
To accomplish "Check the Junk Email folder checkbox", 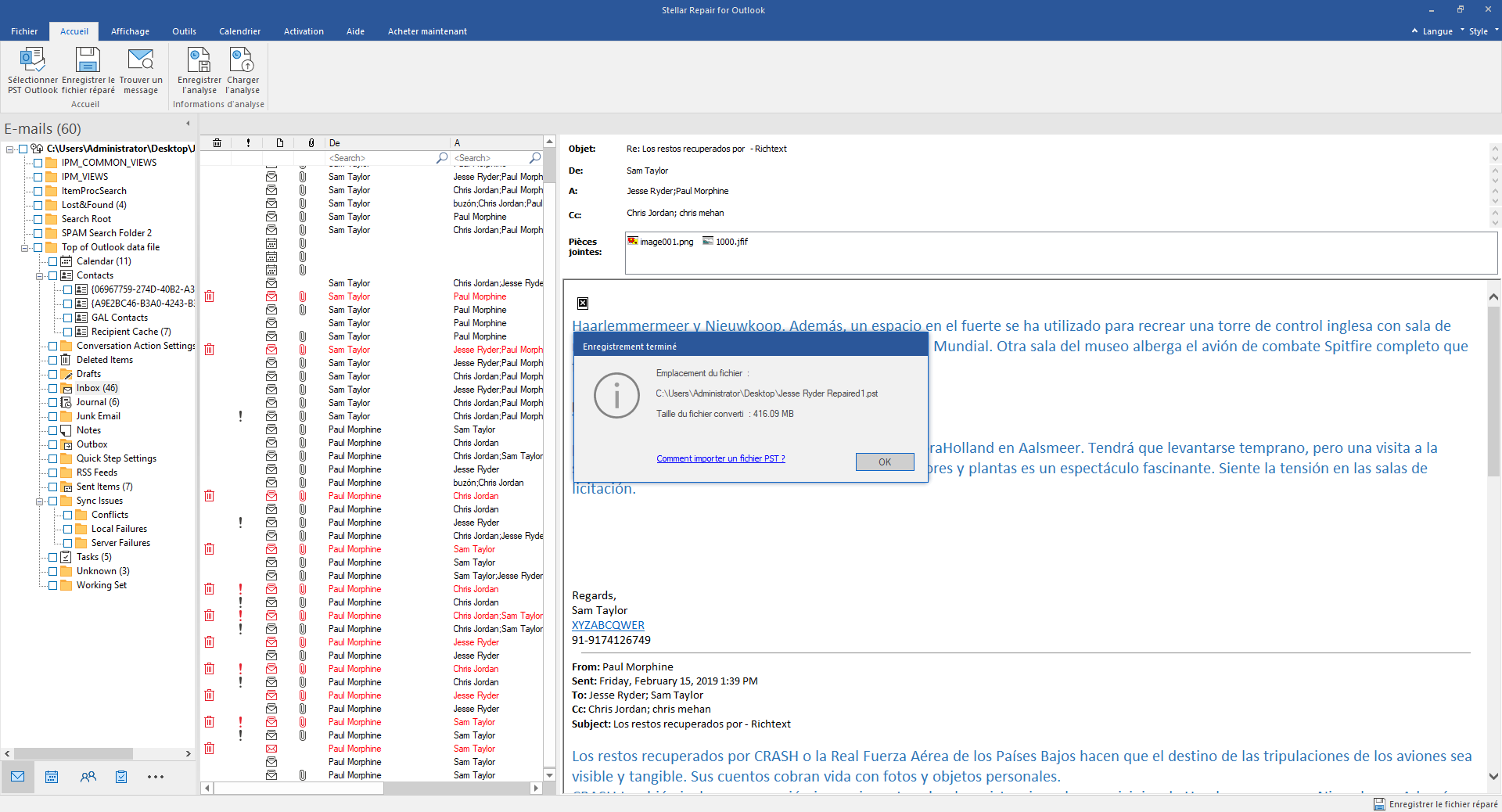I will [52, 416].
